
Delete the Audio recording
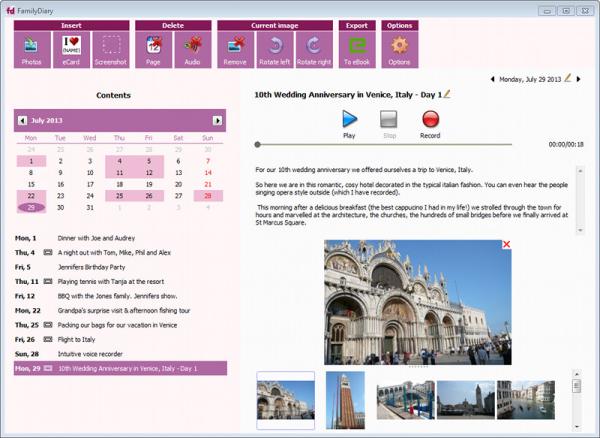192,49
